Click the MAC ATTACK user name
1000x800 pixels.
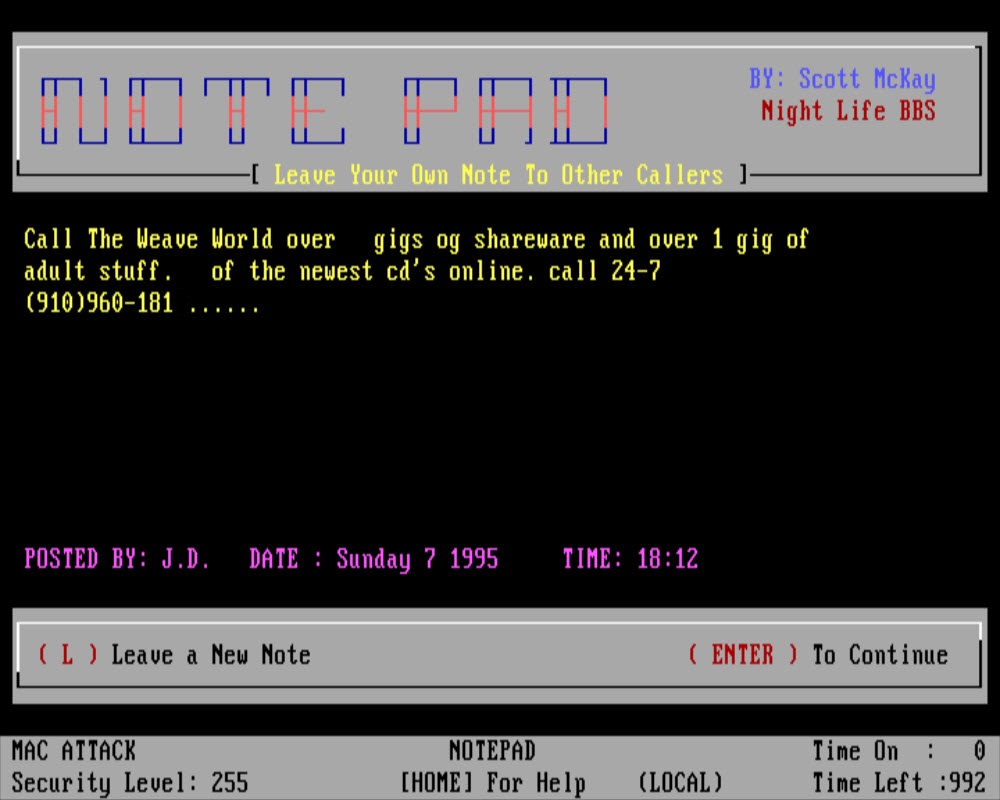coord(73,751)
